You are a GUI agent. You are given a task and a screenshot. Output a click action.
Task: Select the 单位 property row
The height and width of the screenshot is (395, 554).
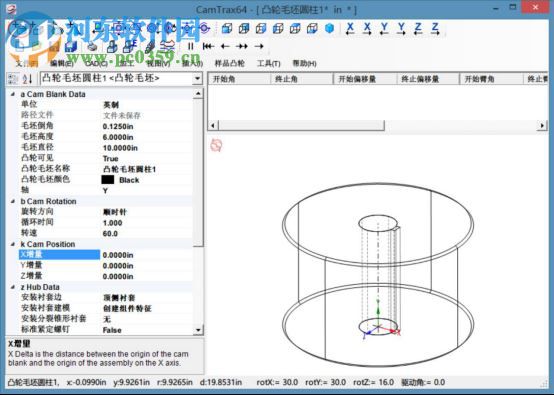coord(106,105)
